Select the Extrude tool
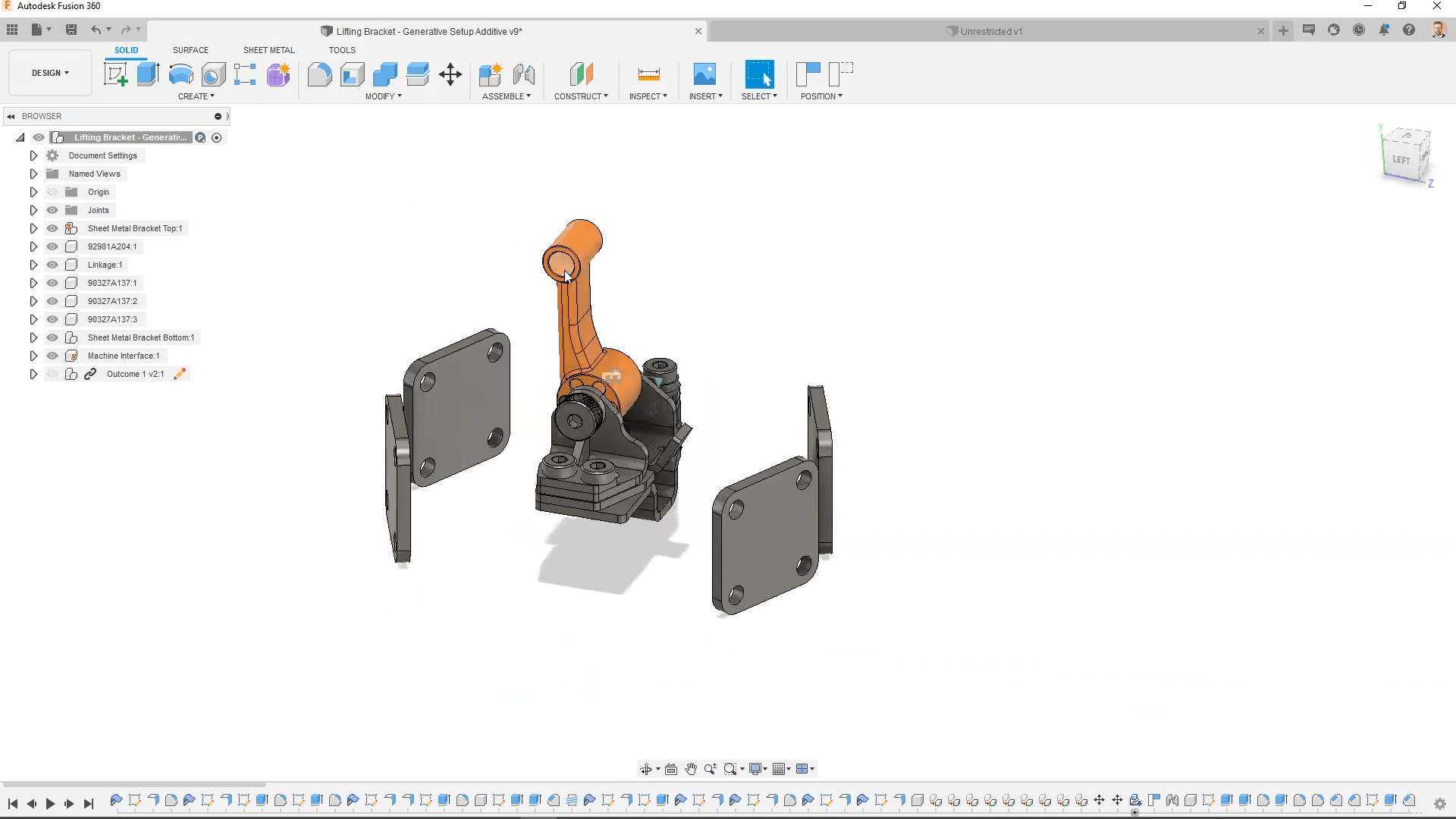Viewport: 1456px width, 819px height. (x=146, y=74)
